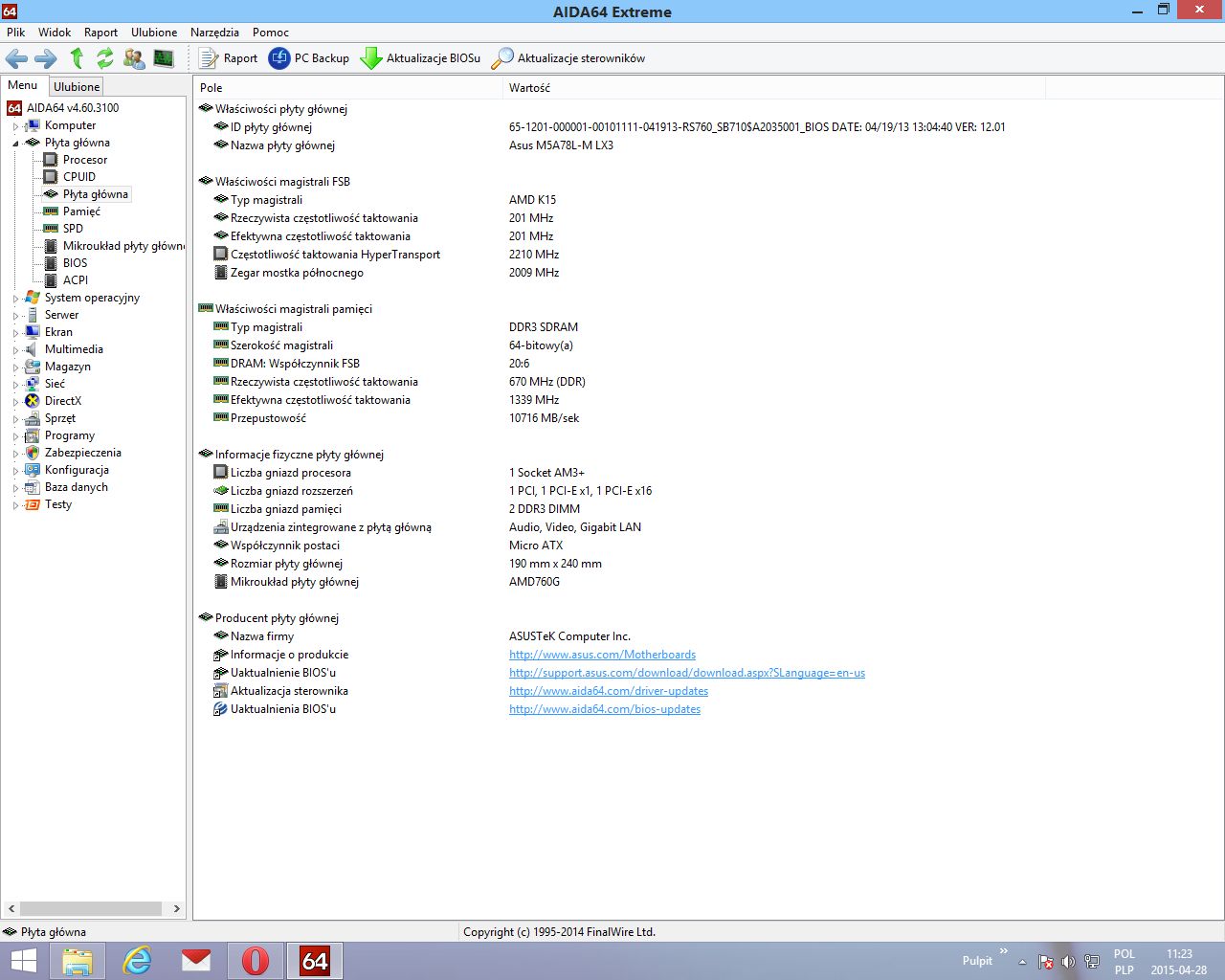Viewport: 1225px width, 980px height.
Task: Click the sidebar horizontal scrollbar right arrow
Action: tap(176, 909)
